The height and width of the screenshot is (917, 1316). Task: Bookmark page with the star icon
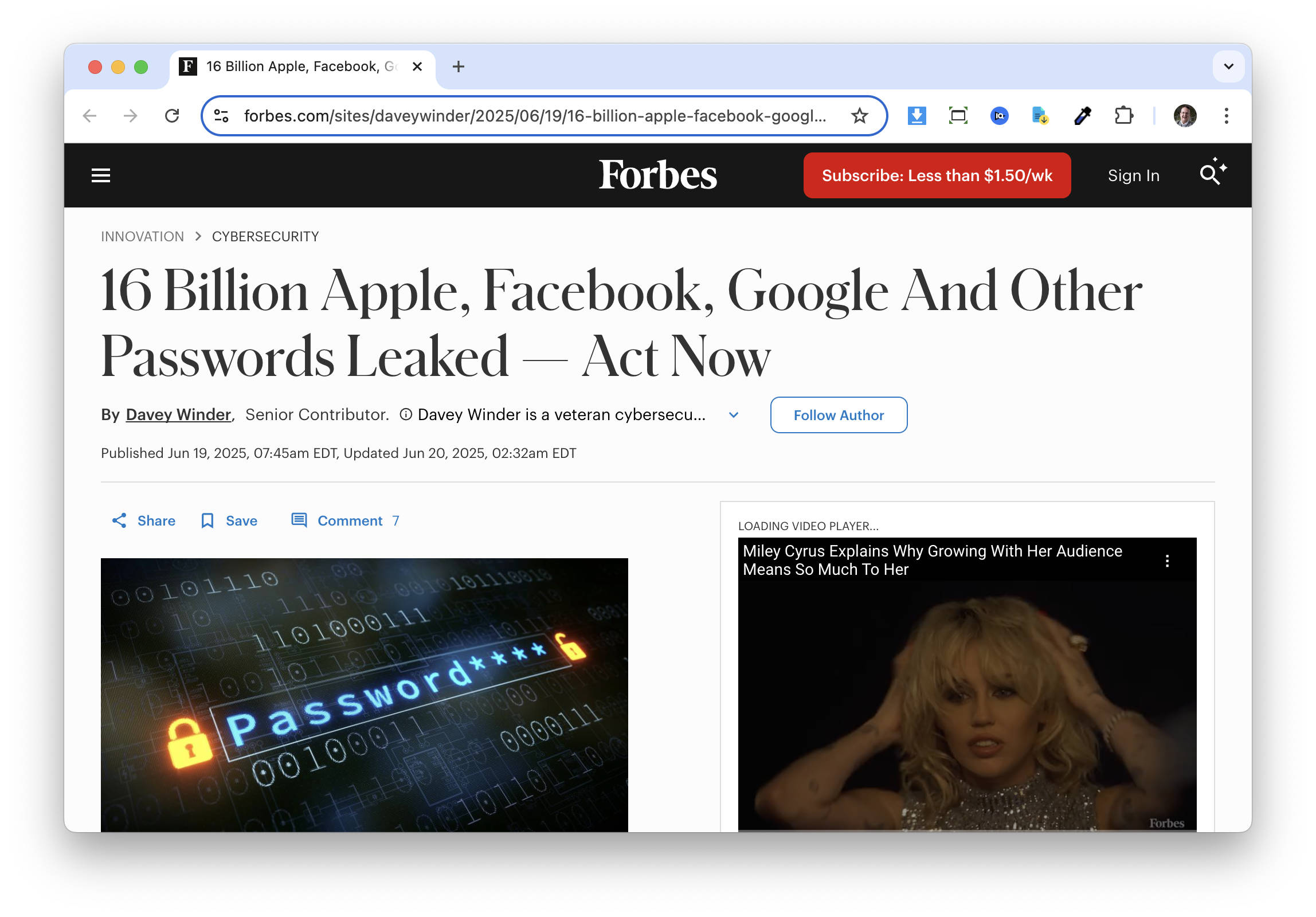859,116
